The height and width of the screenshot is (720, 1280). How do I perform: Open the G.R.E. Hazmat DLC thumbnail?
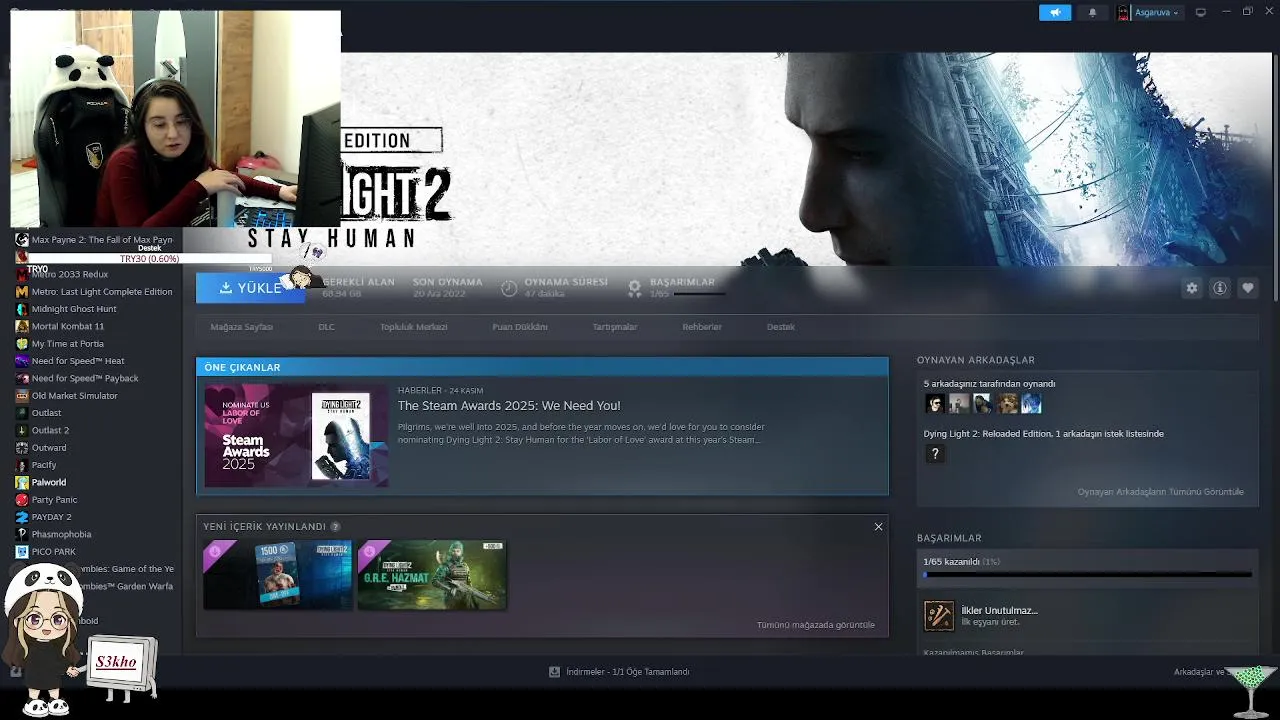coord(431,575)
